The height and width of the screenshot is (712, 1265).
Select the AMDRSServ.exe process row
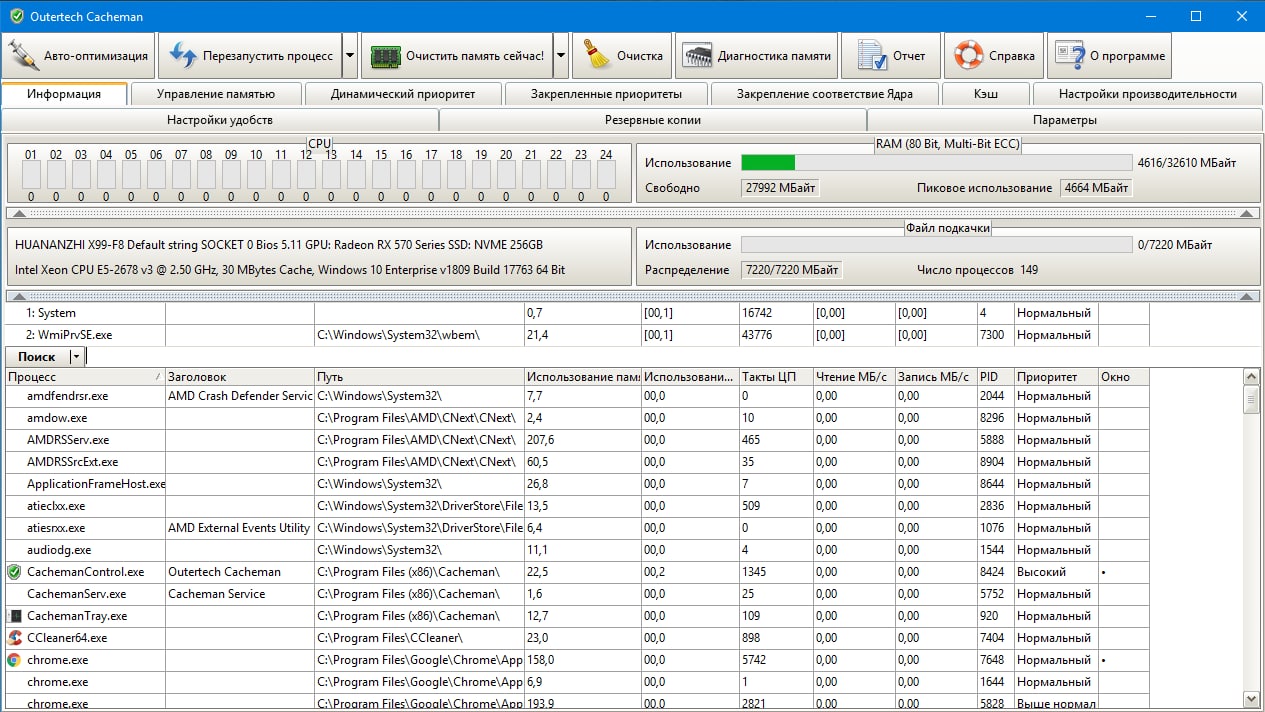(577, 440)
